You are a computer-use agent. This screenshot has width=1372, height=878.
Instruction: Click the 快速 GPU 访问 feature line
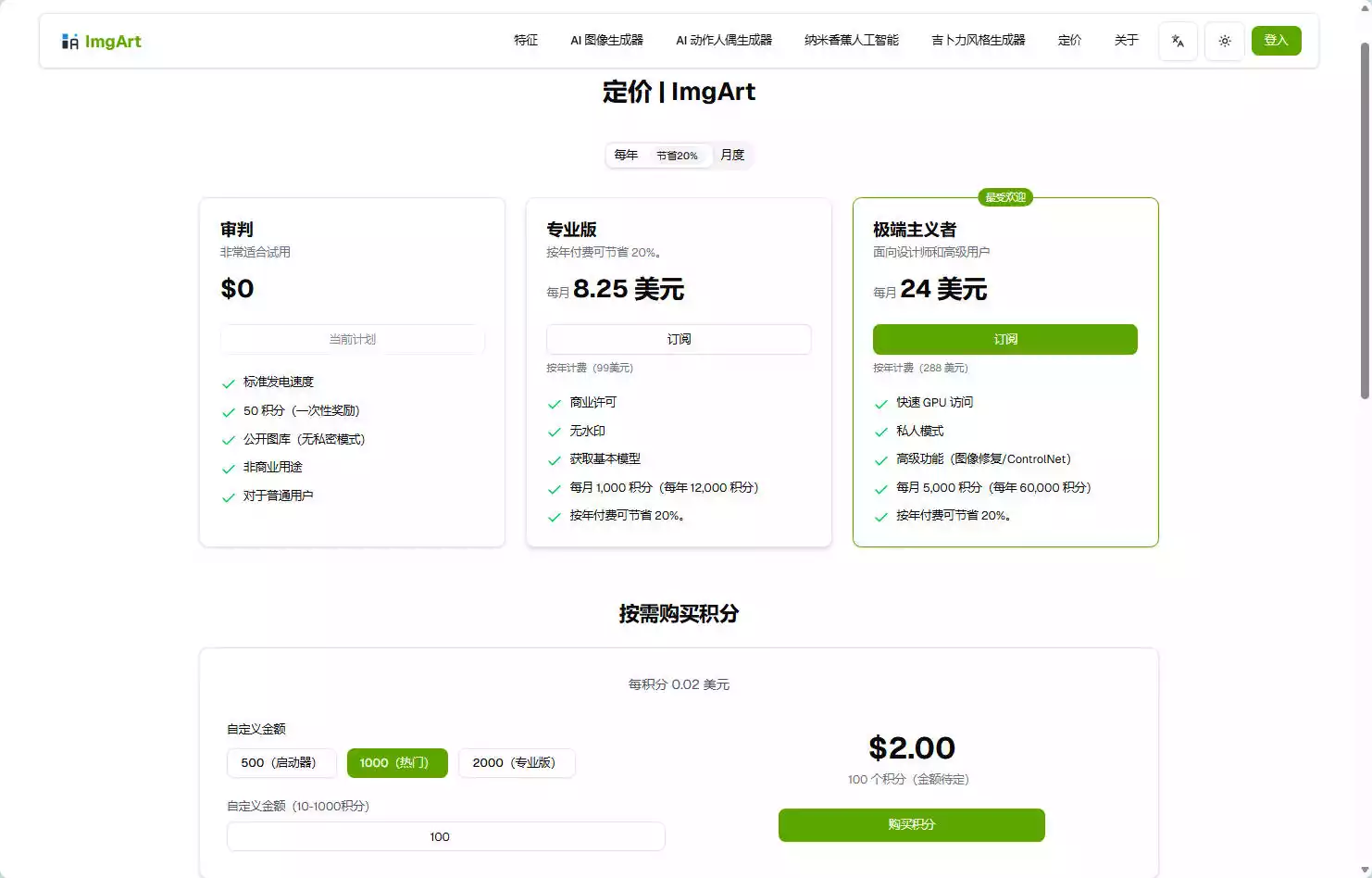(x=935, y=402)
